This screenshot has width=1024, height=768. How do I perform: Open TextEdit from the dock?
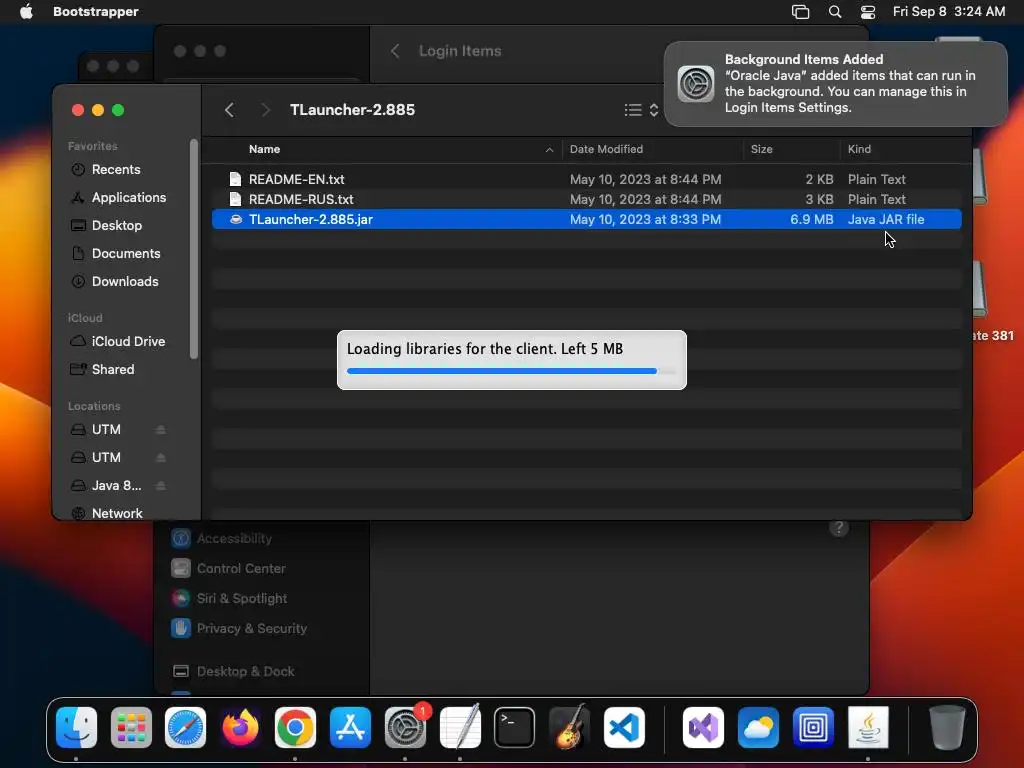(x=460, y=727)
